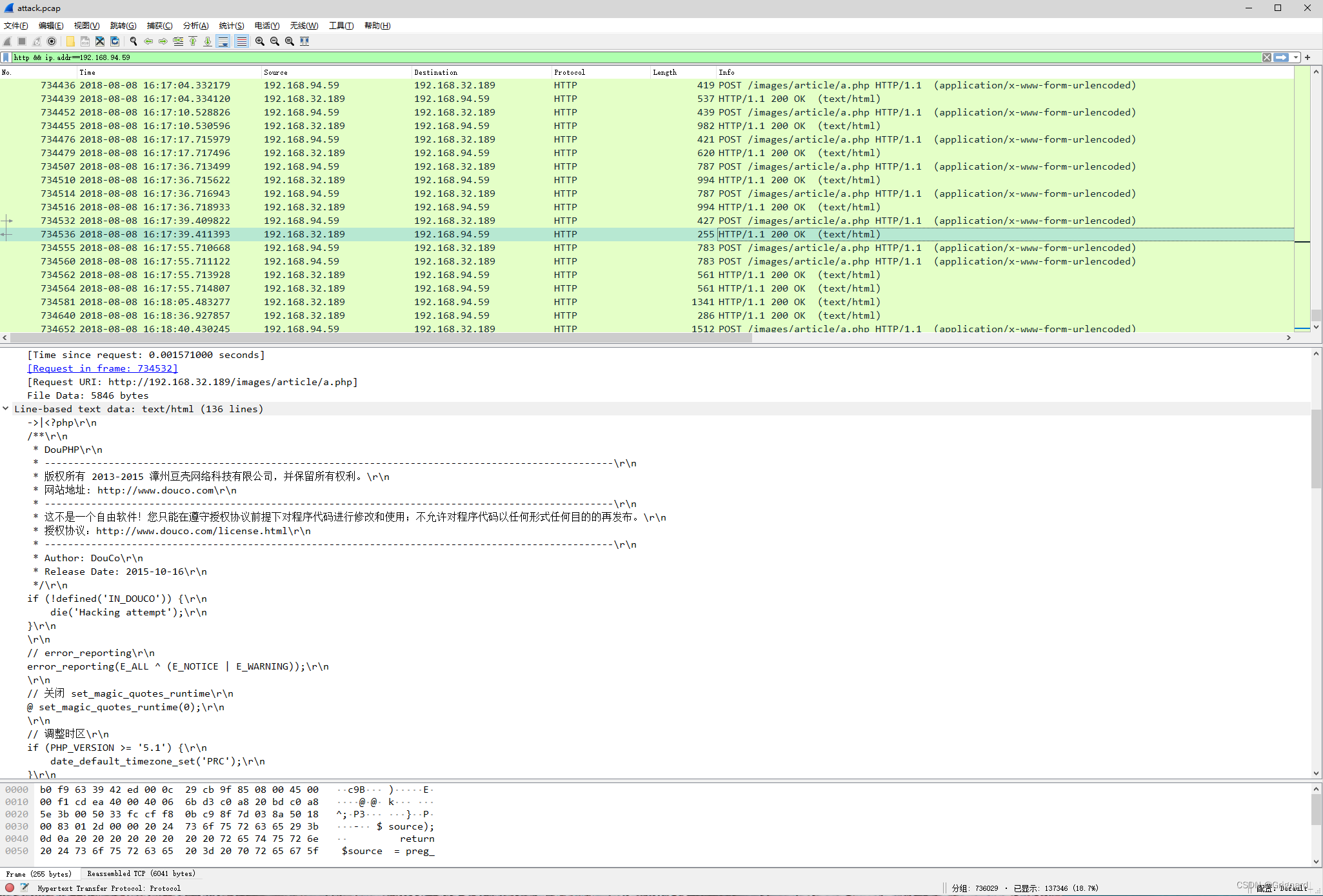Click the find packet magnifier icon
Screen dimensions: 1323x896
(134, 41)
